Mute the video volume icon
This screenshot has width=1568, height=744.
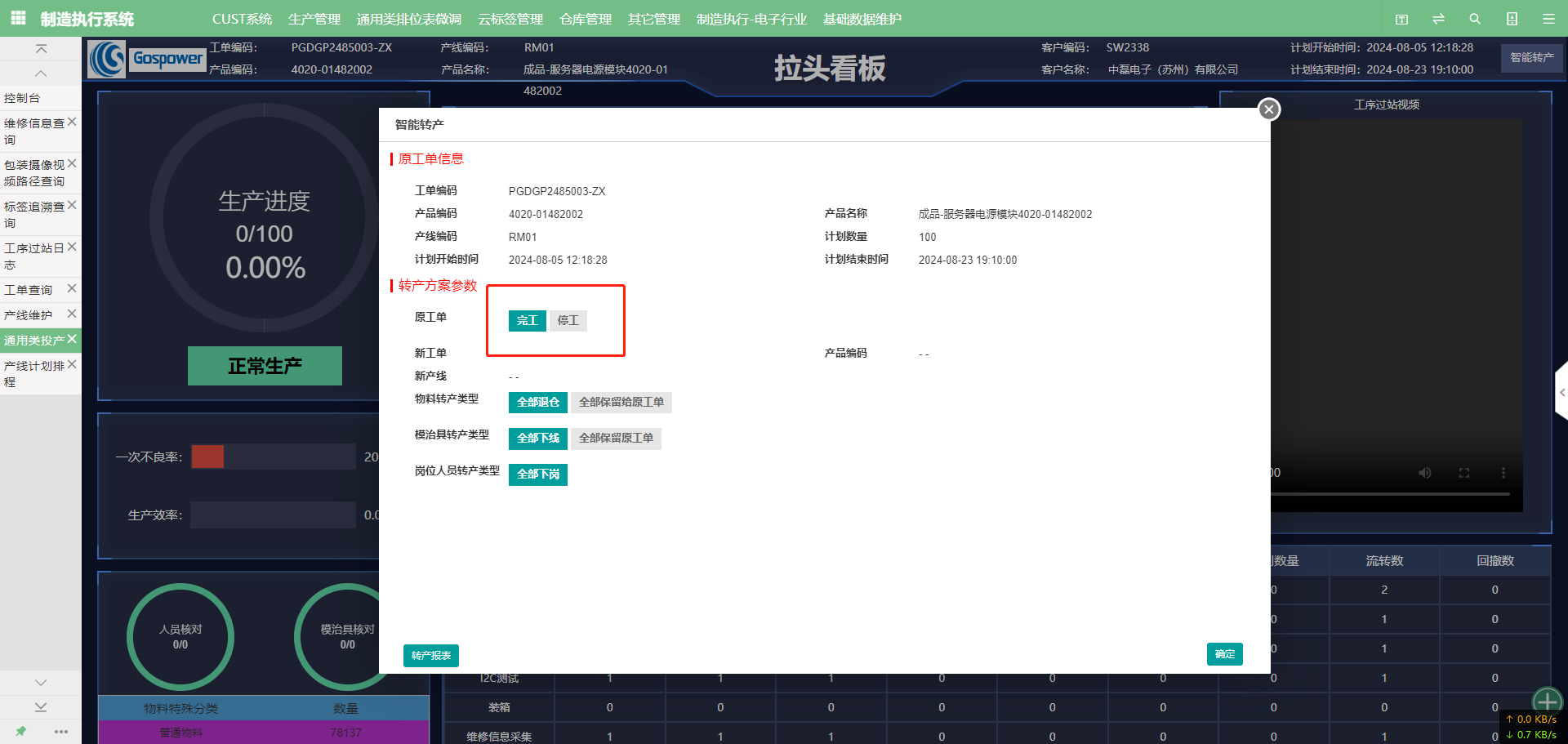(x=1425, y=473)
